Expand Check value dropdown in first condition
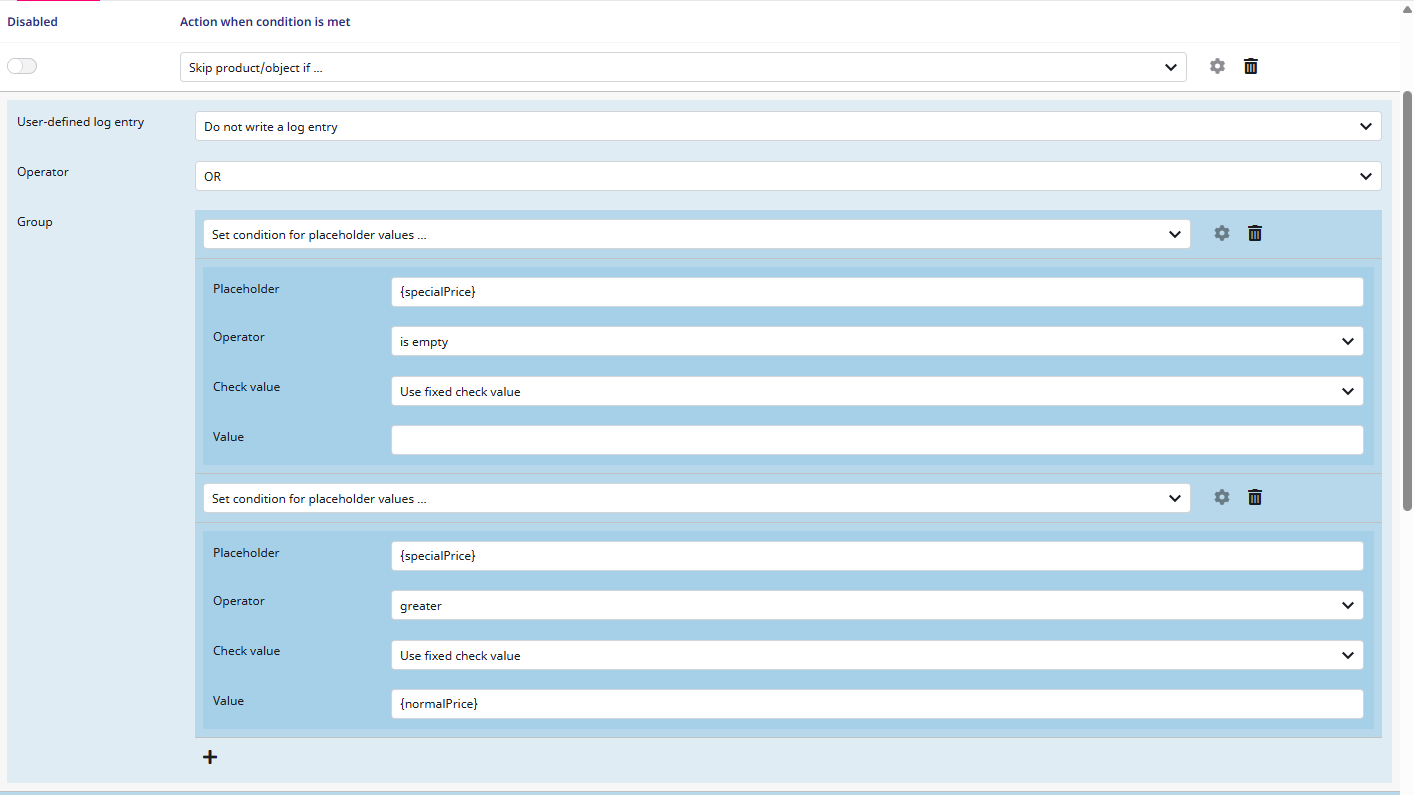This screenshot has height=795, width=1414. click(x=876, y=392)
